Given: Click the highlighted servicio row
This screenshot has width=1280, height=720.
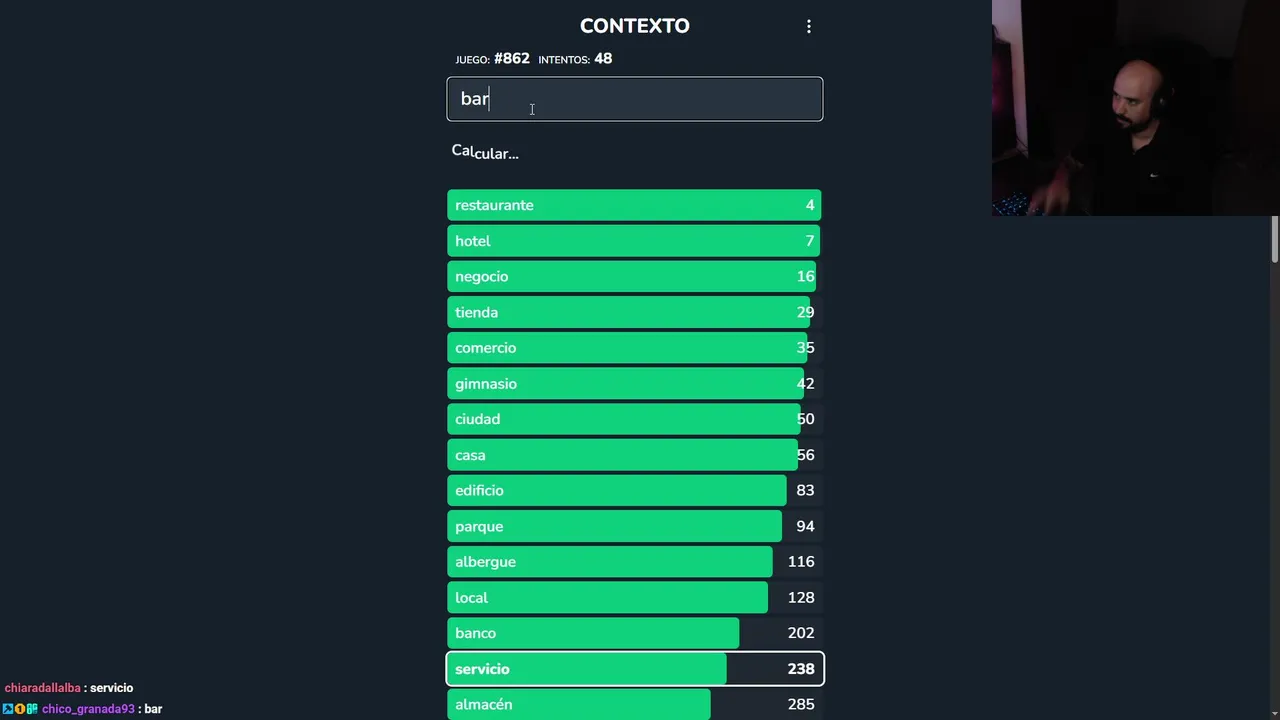Looking at the screenshot, I should [634, 669].
